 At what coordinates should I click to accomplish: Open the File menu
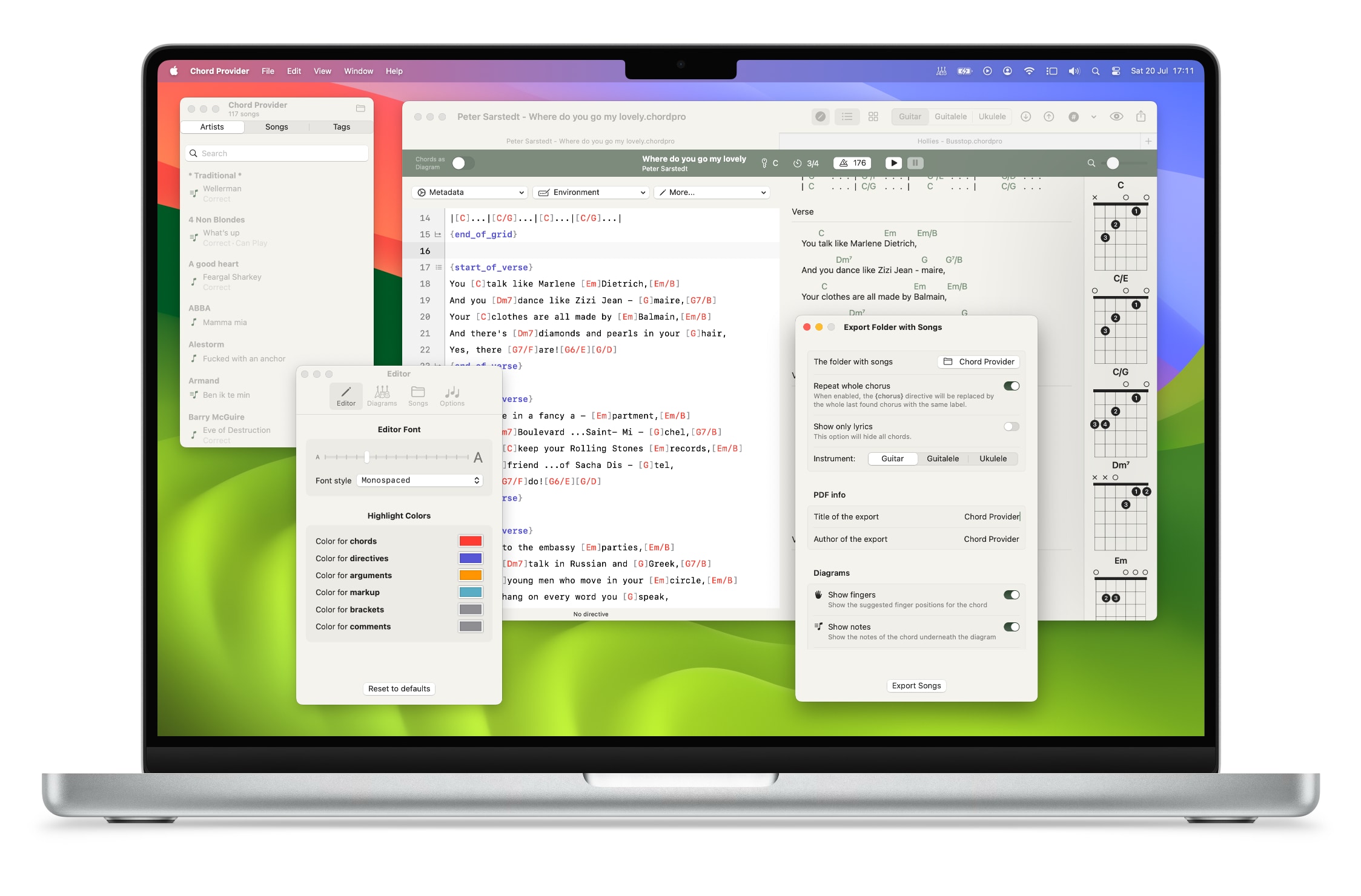click(268, 71)
